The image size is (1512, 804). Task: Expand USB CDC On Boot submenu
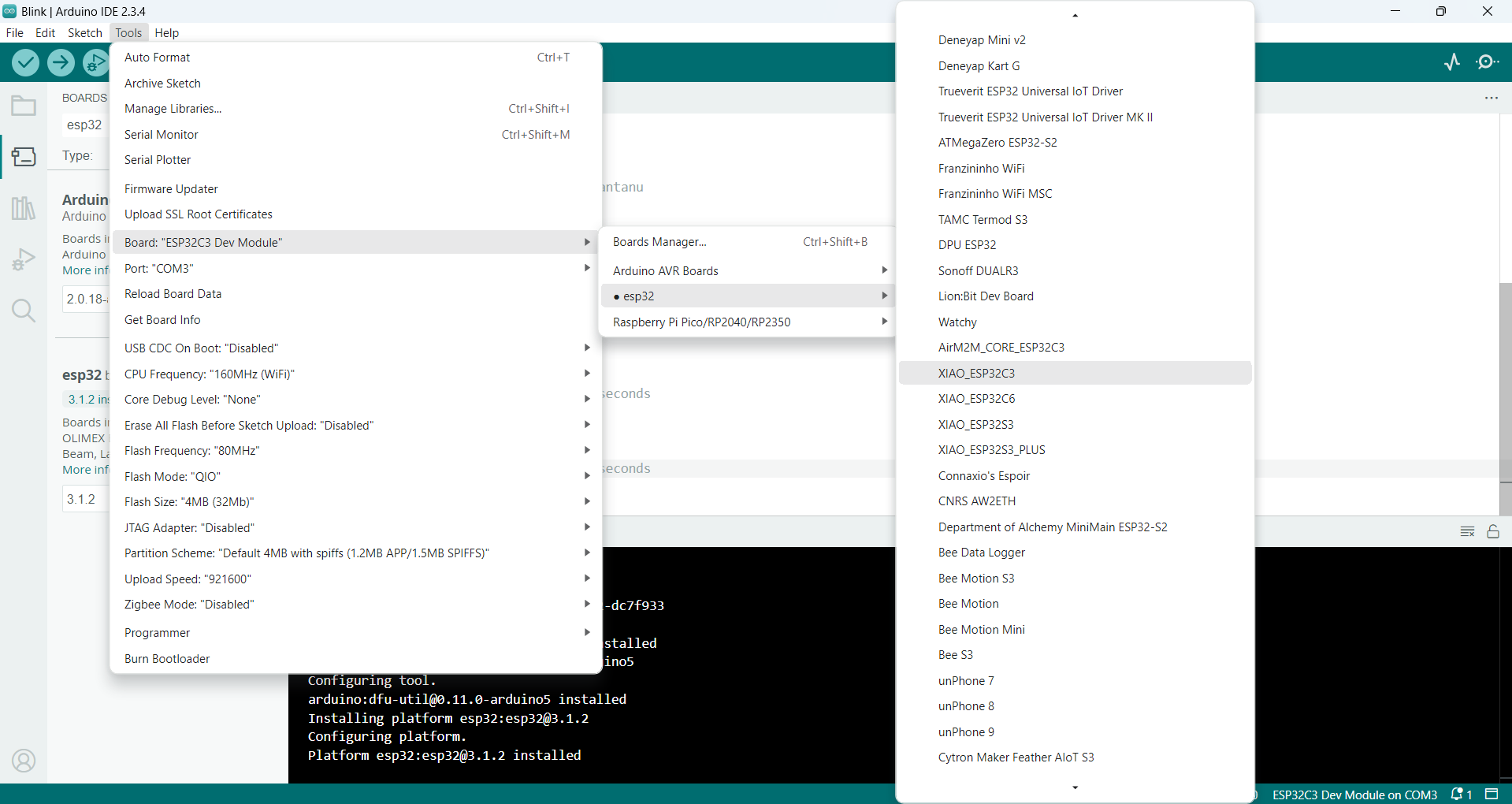tap(356, 348)
